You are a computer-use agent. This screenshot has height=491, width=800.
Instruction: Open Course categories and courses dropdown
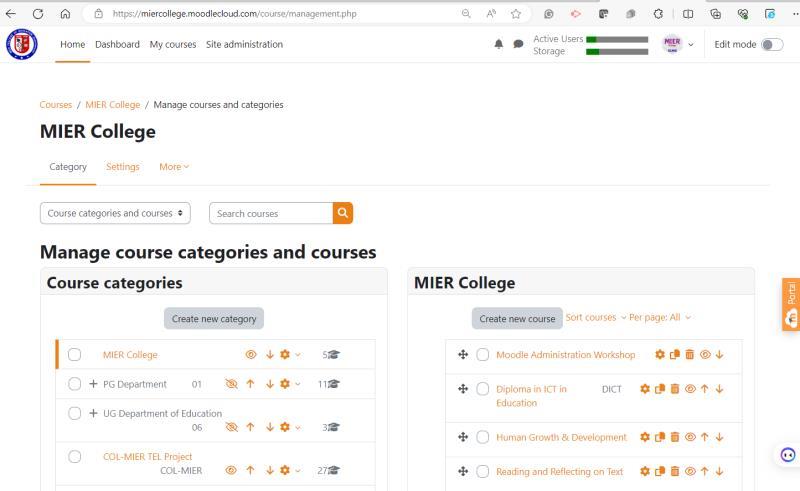(x=115, y=213)
